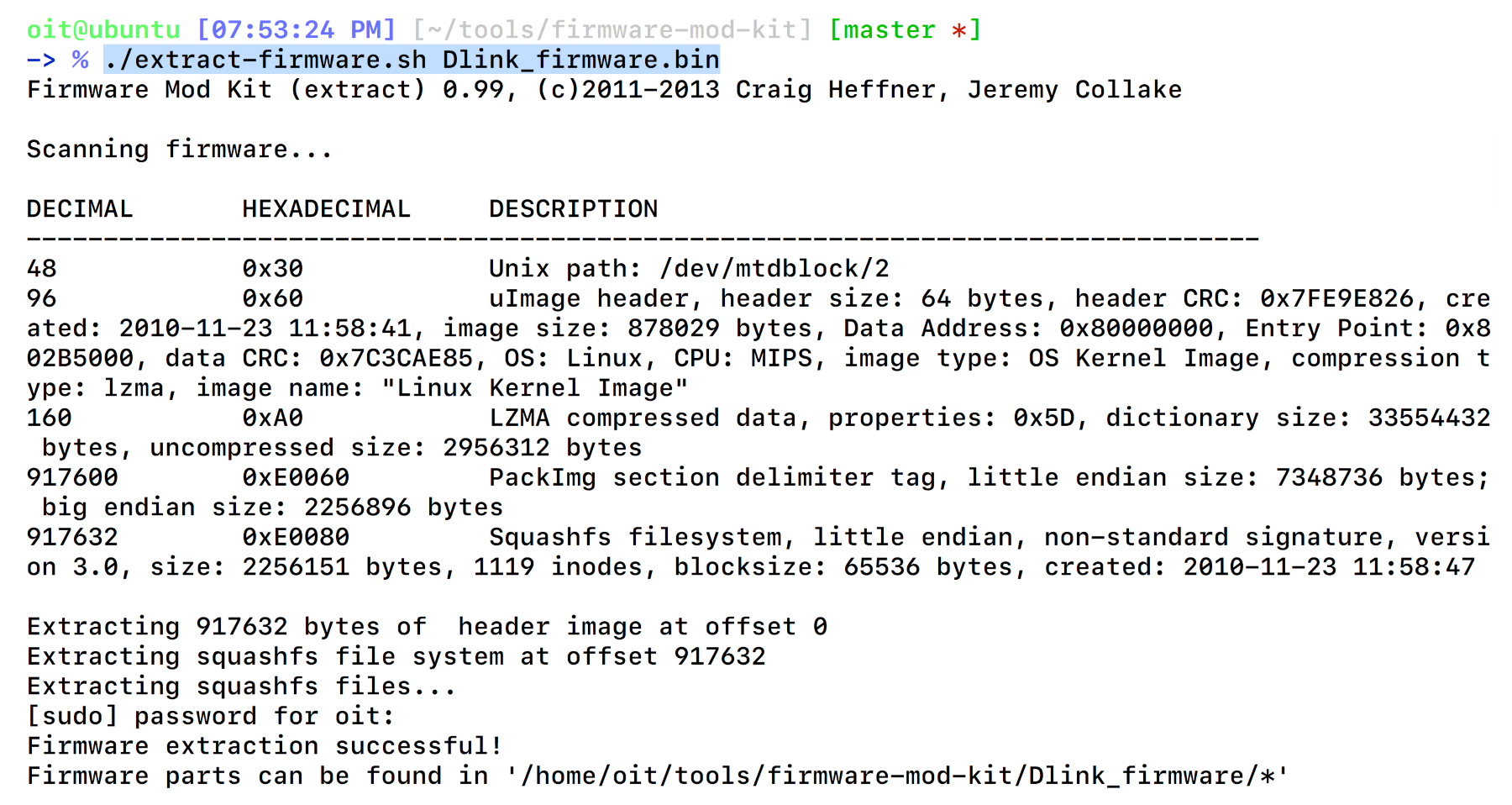1512x805 pixels.
Task: Click the timestamp 07:53:24 PM
Action: pos(296,29)
